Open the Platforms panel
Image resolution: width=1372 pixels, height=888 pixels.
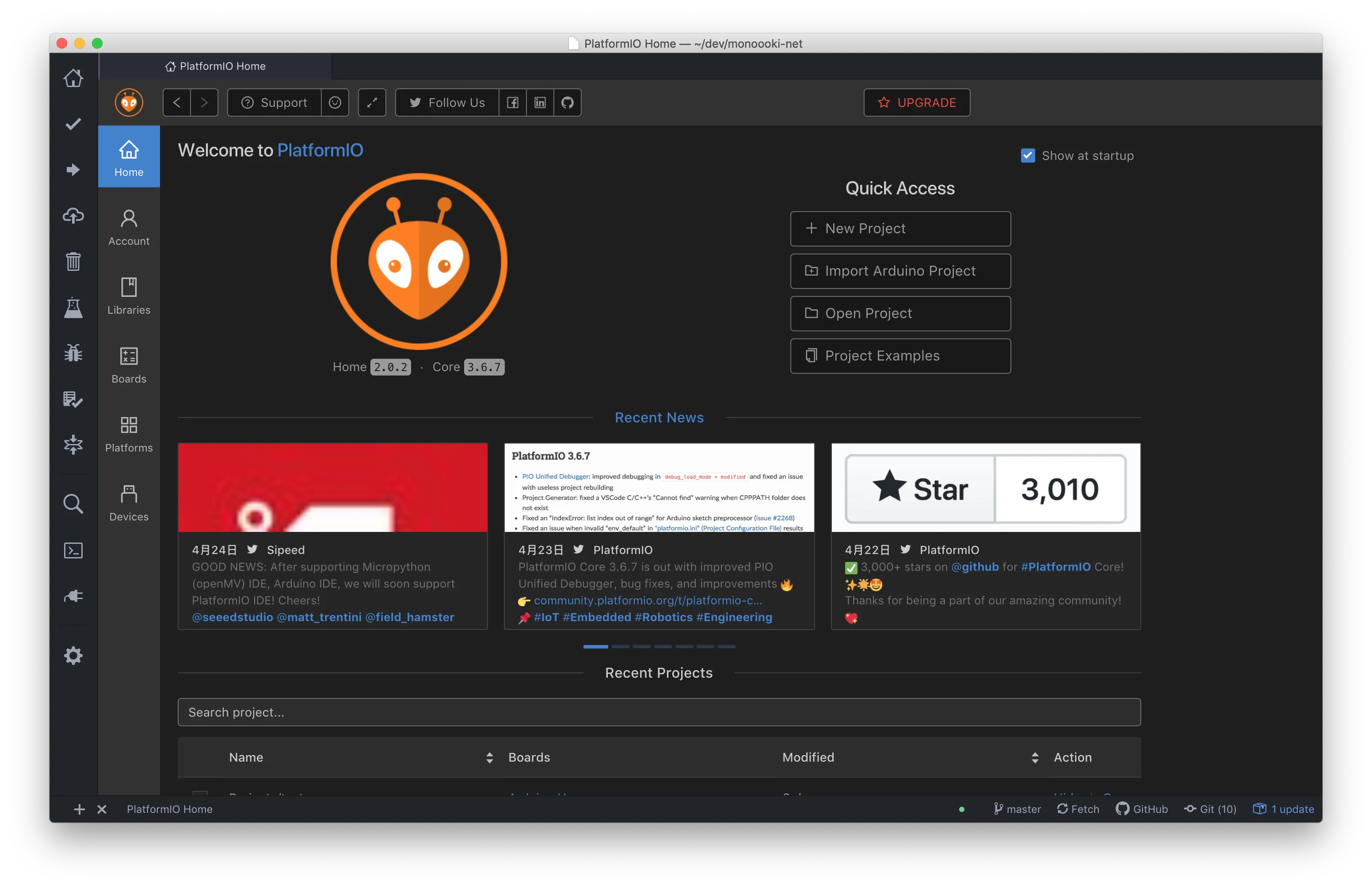click(128, 433)
